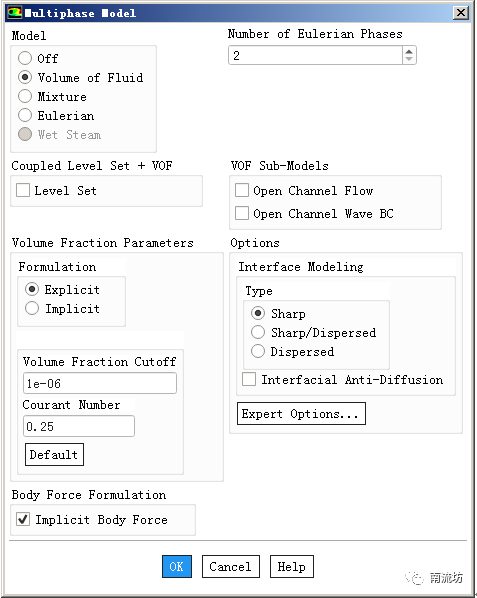Increase the number of Eulerian phases
Viewport: 477px width, 598px height.
409,51
